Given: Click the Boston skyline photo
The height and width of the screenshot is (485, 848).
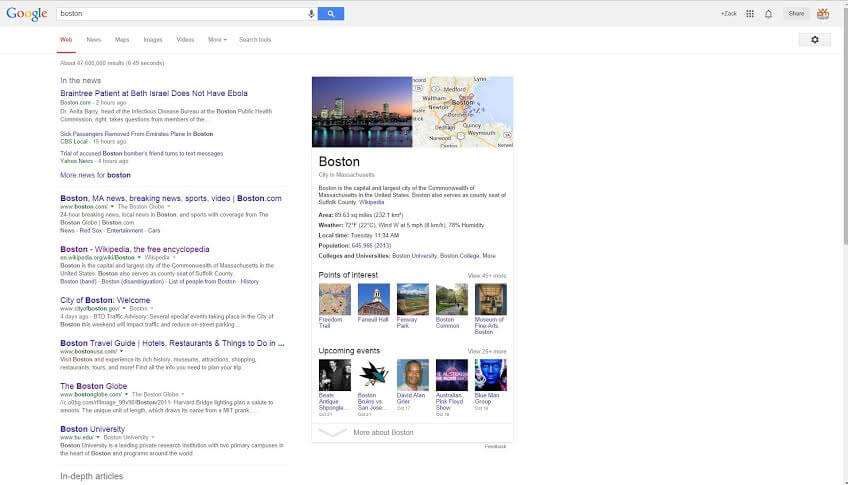Looking at the screenshot, I should pos(362,112).
